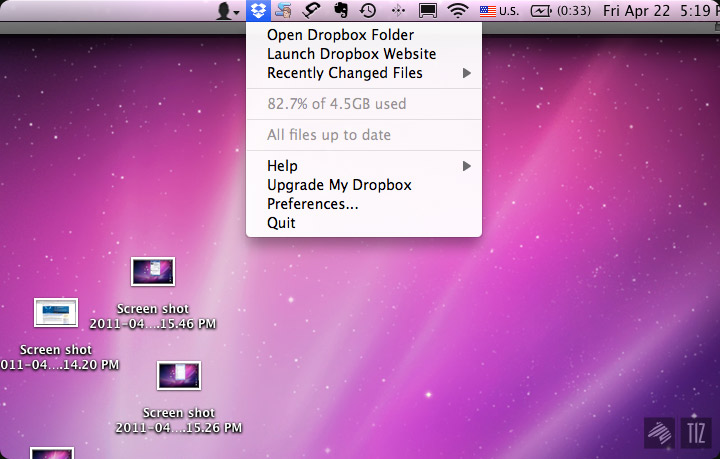Select the Screen shot 14.20 PM desktop file
This screenshot has width=720, height=459.
pyautogui.click(x=56, y=313)
